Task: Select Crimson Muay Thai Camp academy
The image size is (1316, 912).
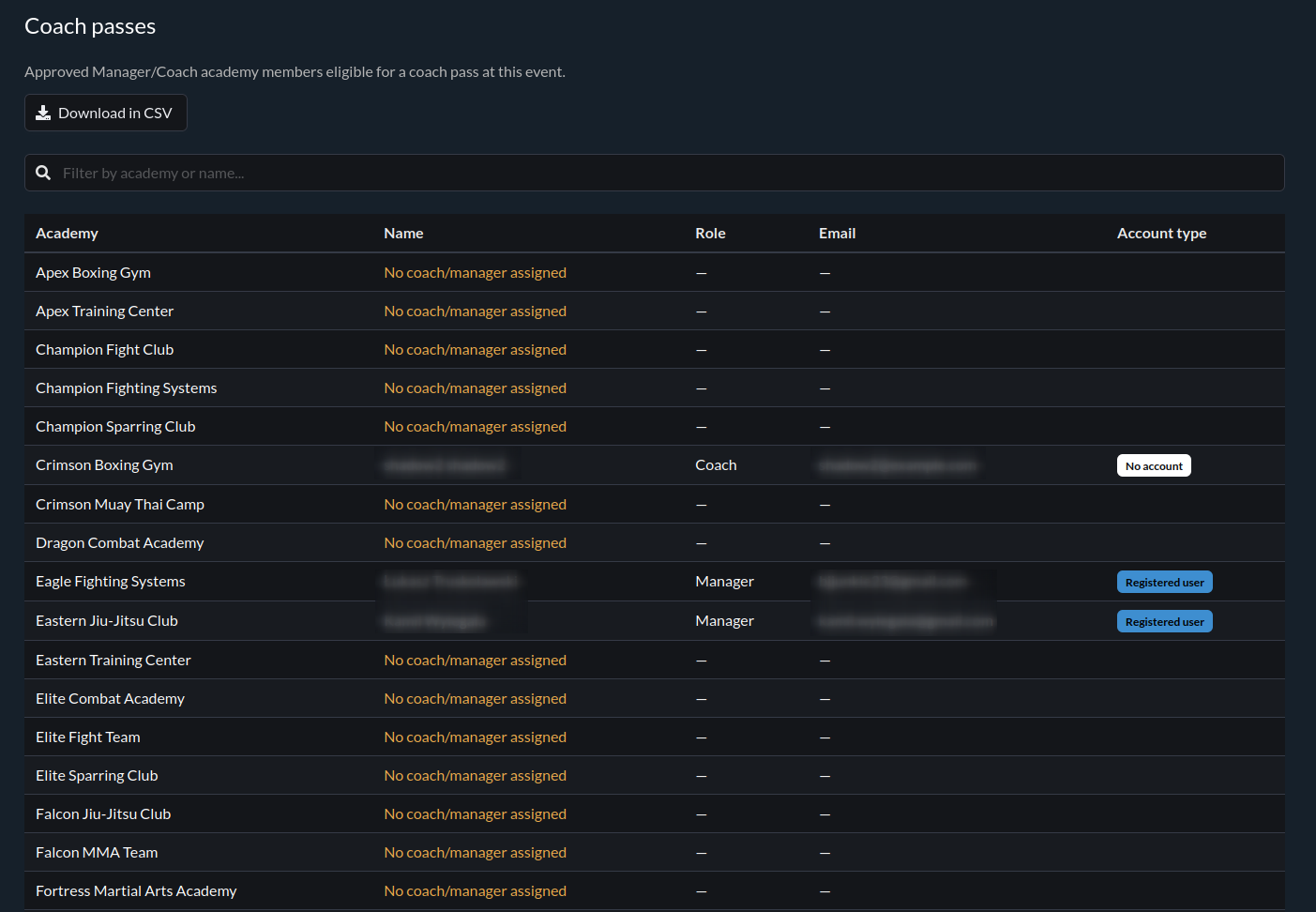Action: 120,505
